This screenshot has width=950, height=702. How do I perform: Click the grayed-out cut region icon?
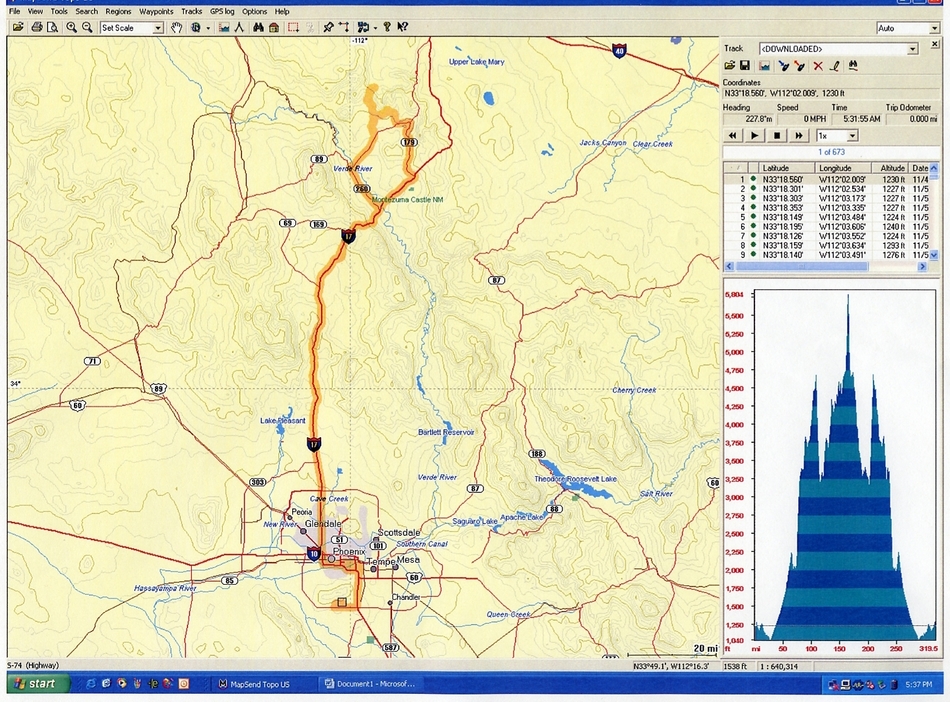(310, 27)
